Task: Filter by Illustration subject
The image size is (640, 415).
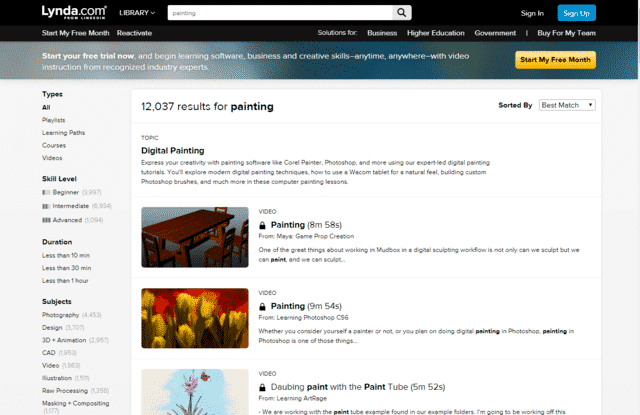Action: click(x=57, y=378)
